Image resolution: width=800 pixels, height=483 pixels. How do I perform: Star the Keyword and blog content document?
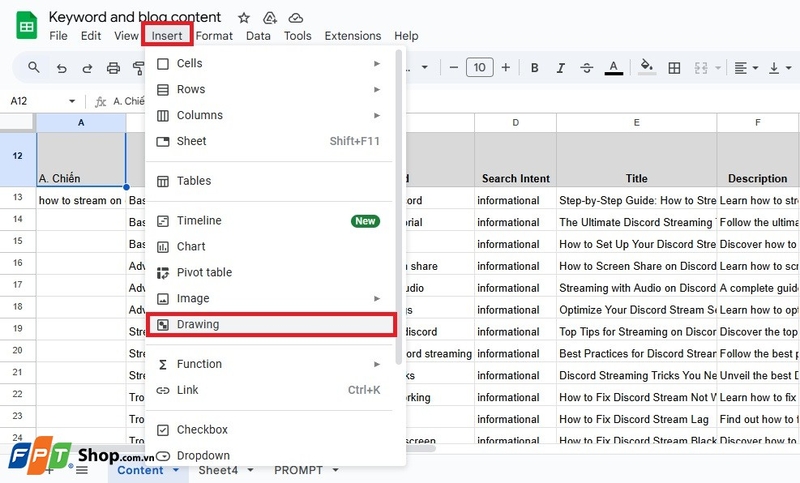coord(244,18)
